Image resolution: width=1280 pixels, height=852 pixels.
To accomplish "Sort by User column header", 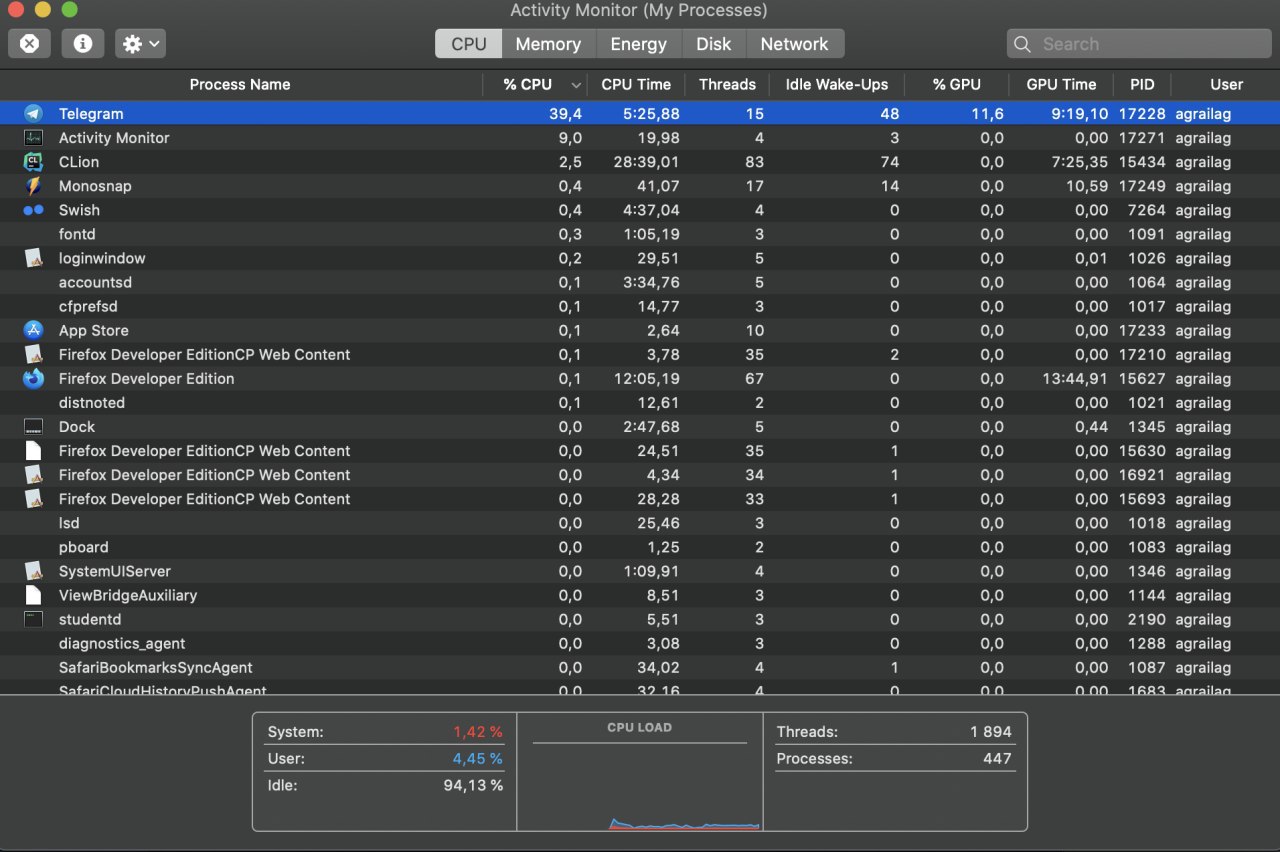I will point(1226,85).
